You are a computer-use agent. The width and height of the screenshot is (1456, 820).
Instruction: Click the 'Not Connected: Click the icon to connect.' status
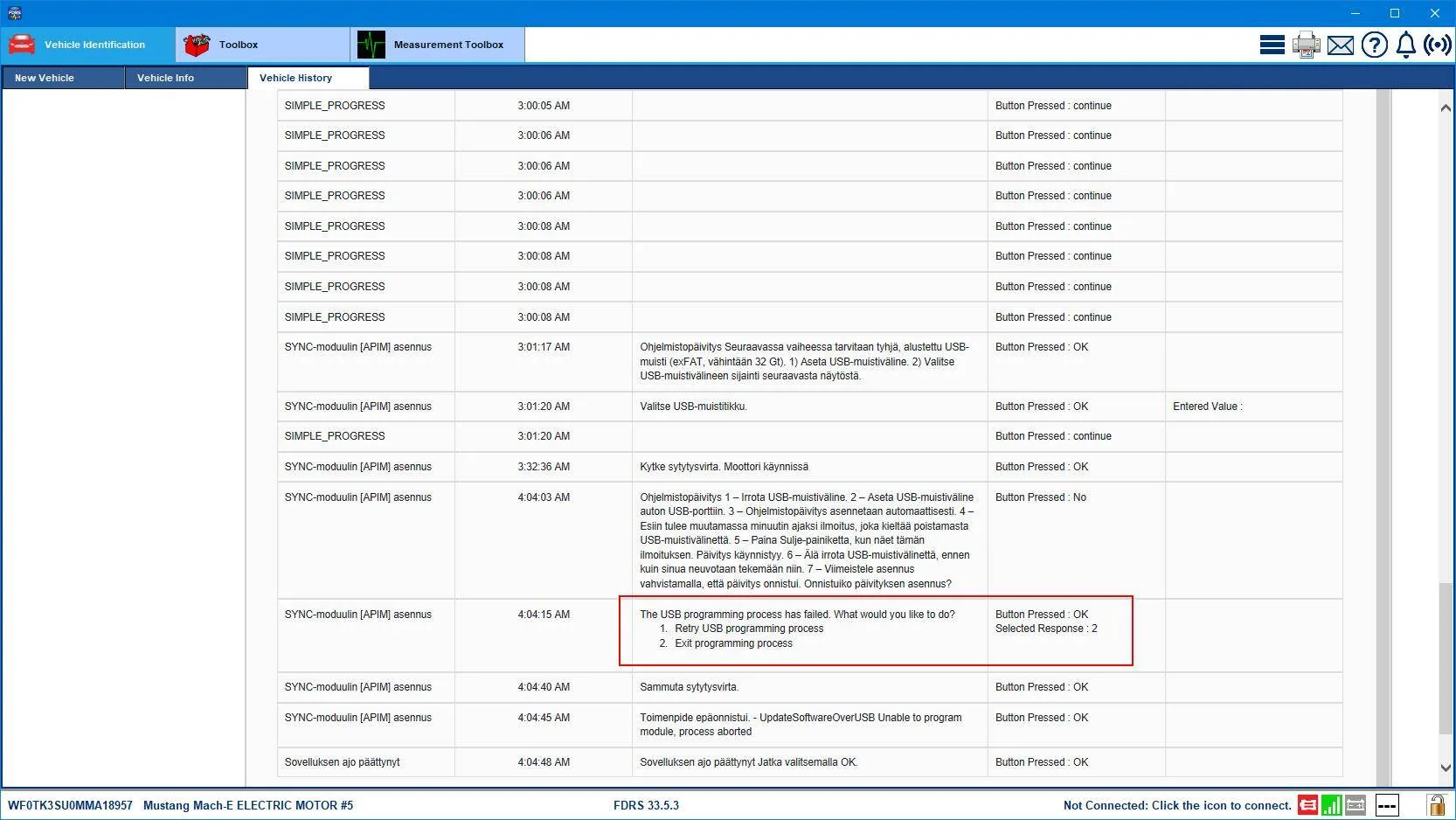1177,805
